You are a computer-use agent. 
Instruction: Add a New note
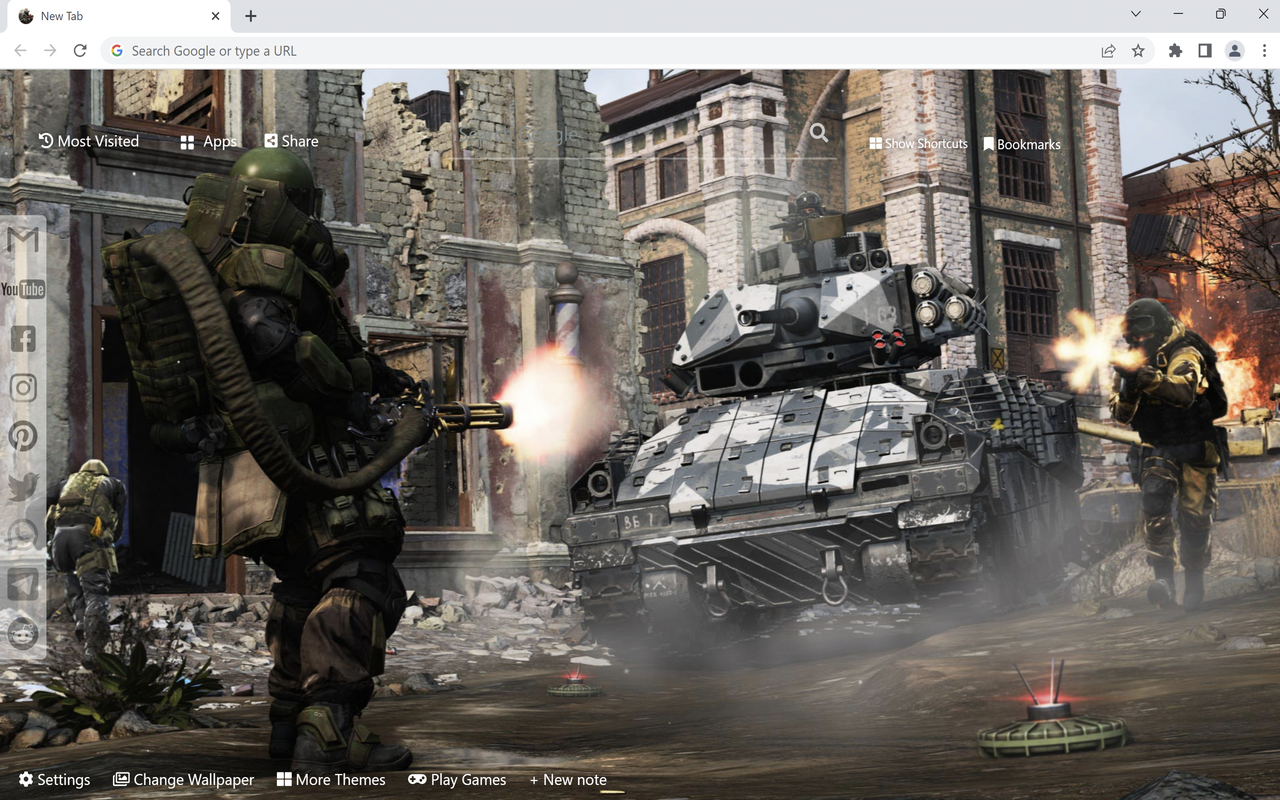click(568, 780)
